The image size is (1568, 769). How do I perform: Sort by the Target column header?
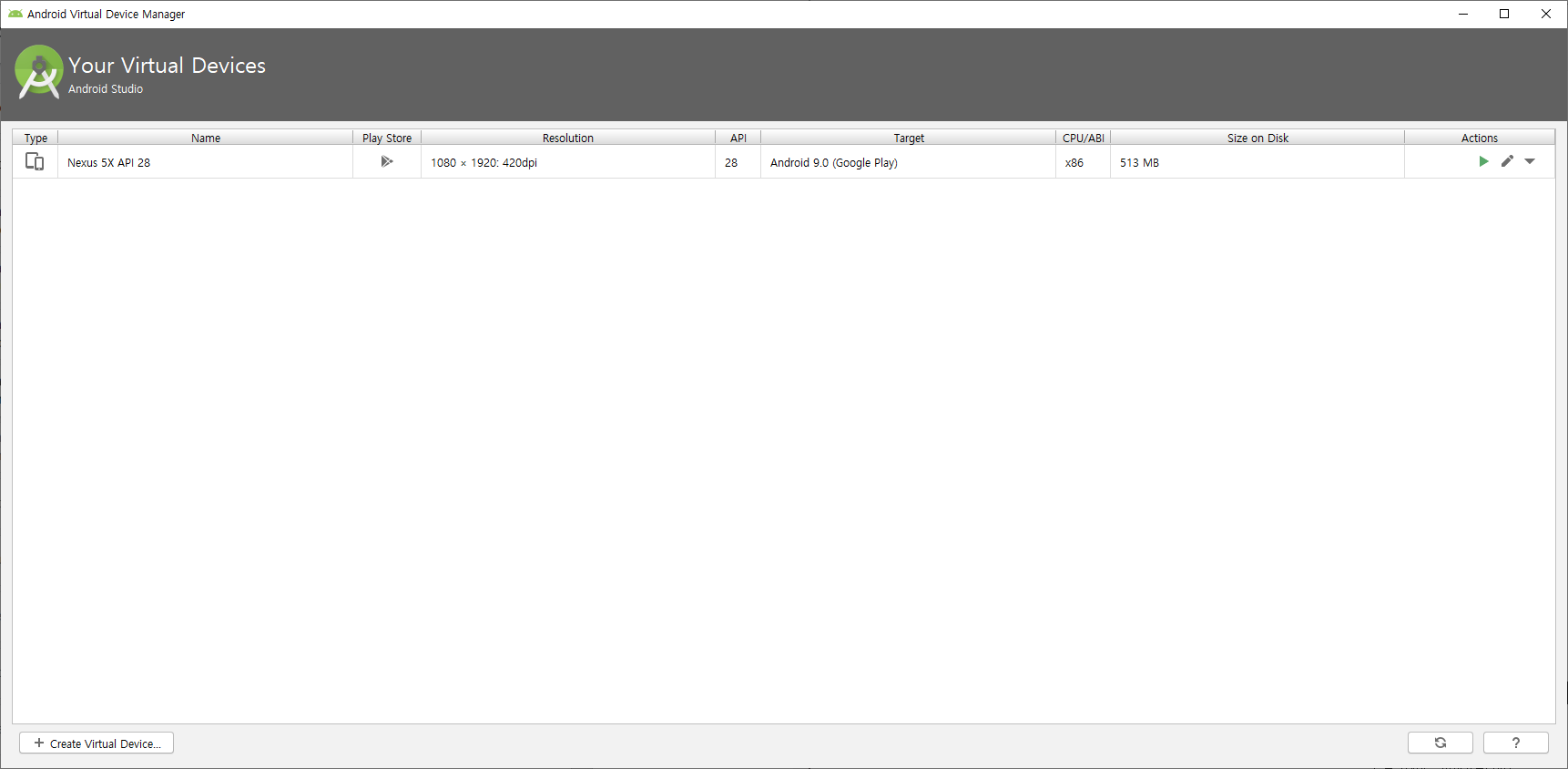(909, 138)
